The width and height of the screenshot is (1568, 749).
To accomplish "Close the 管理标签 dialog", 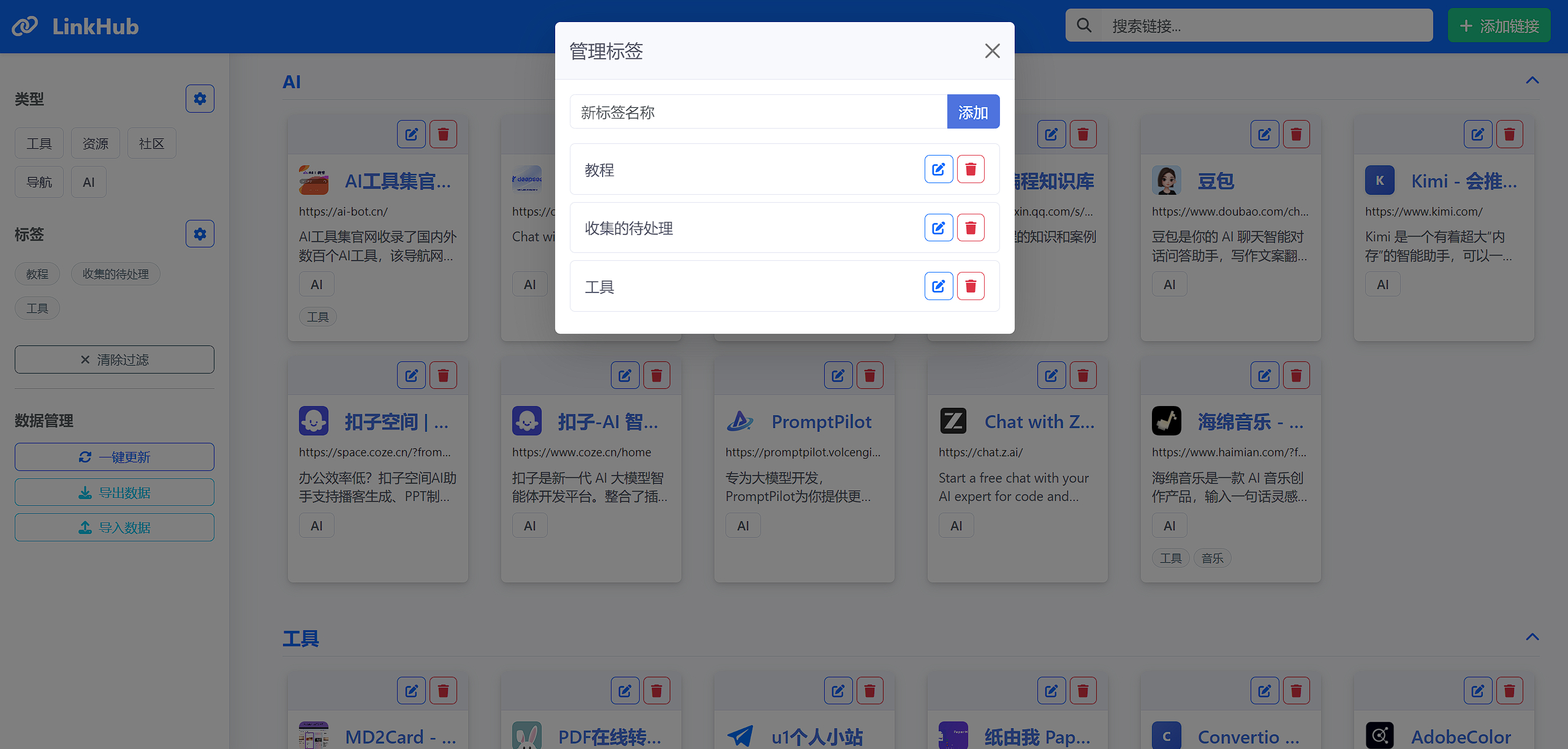I will (x=992, y=51).
